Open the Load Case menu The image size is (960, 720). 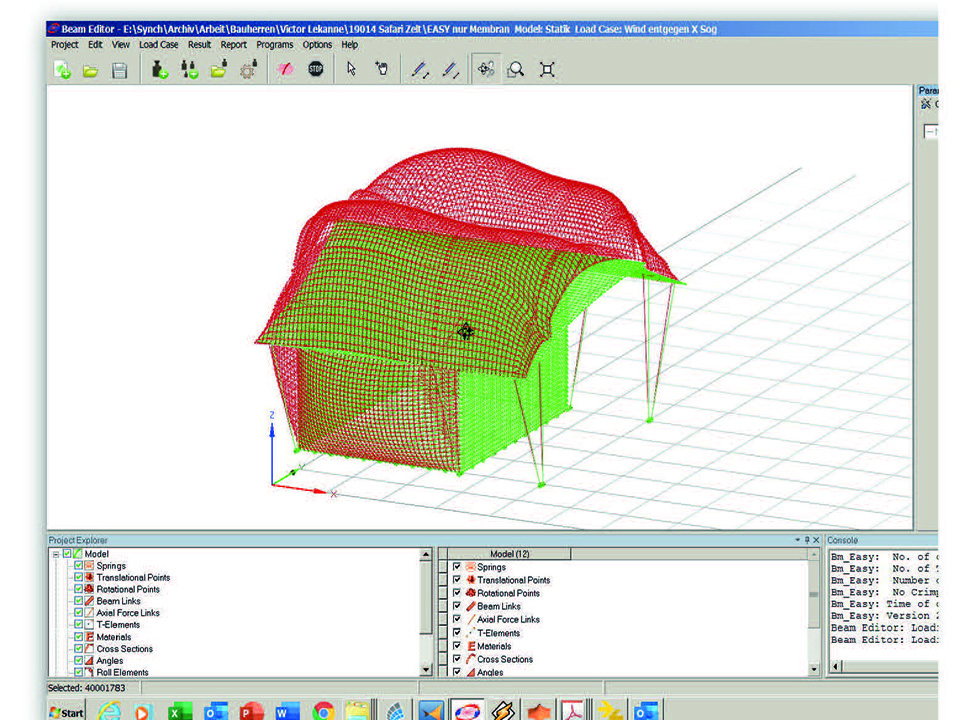(x=158, y=45)
